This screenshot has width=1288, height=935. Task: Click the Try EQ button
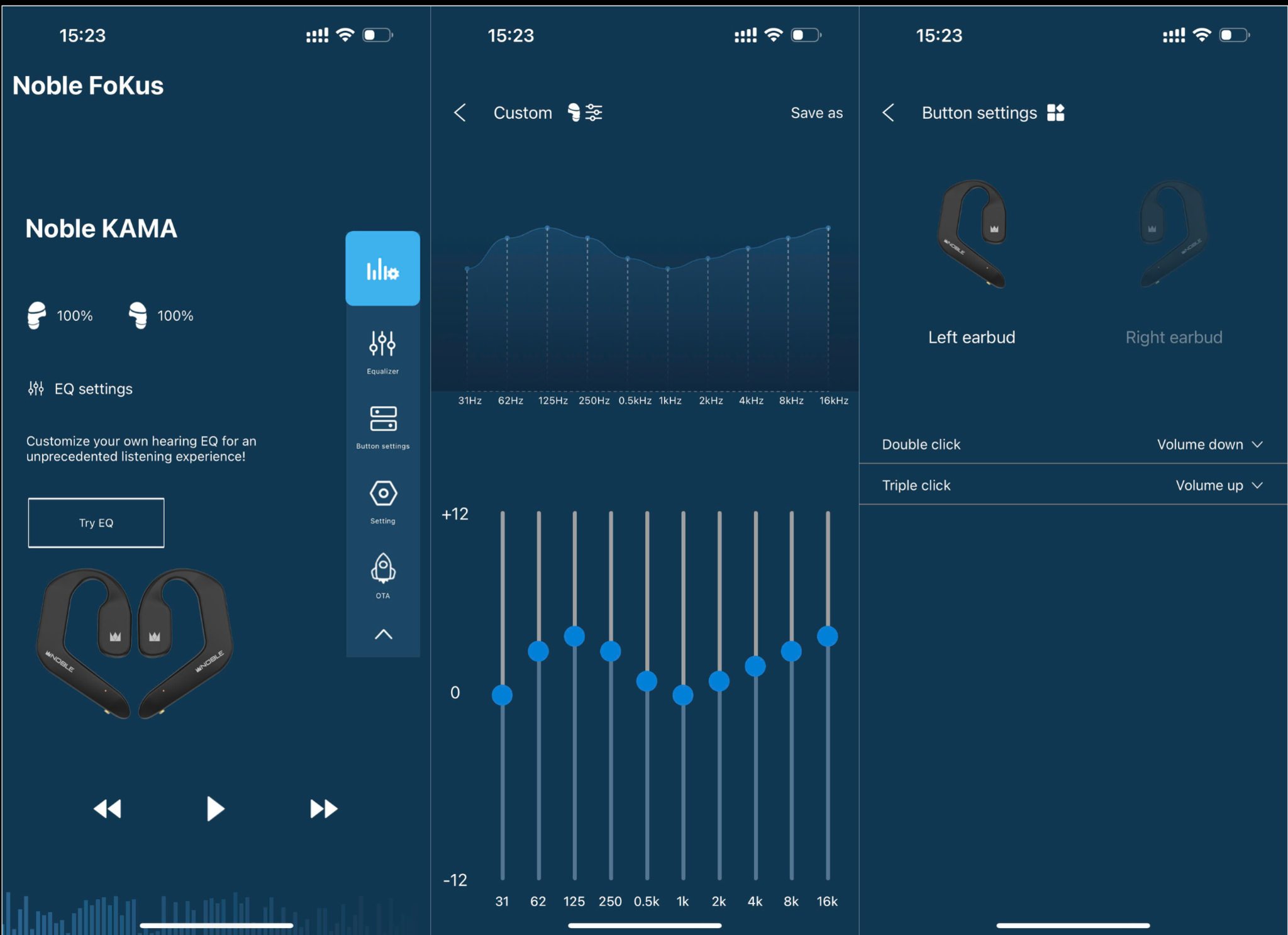point(96,523)
